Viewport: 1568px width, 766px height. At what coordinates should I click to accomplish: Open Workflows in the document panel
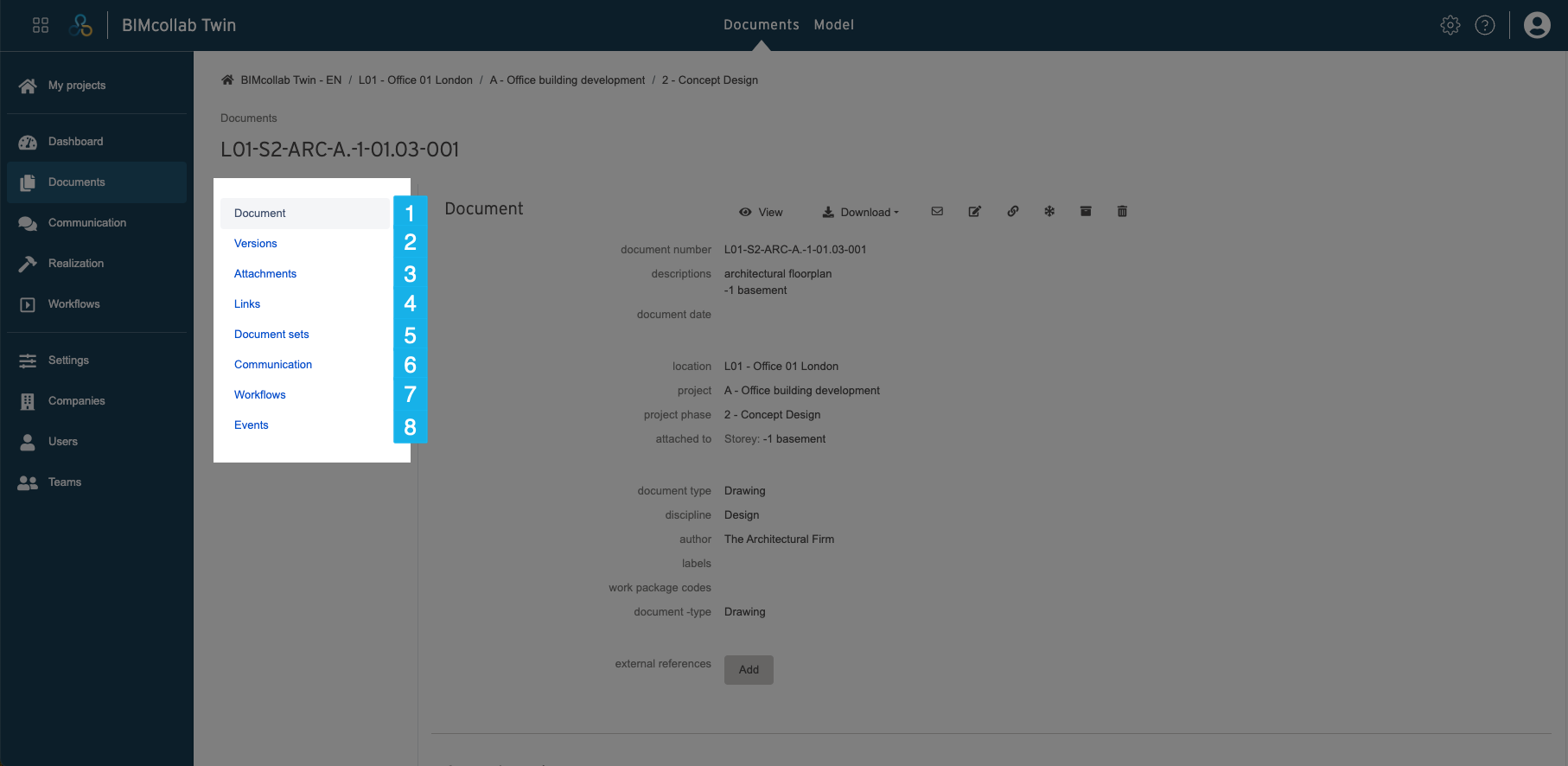click(x=260, y=395)
